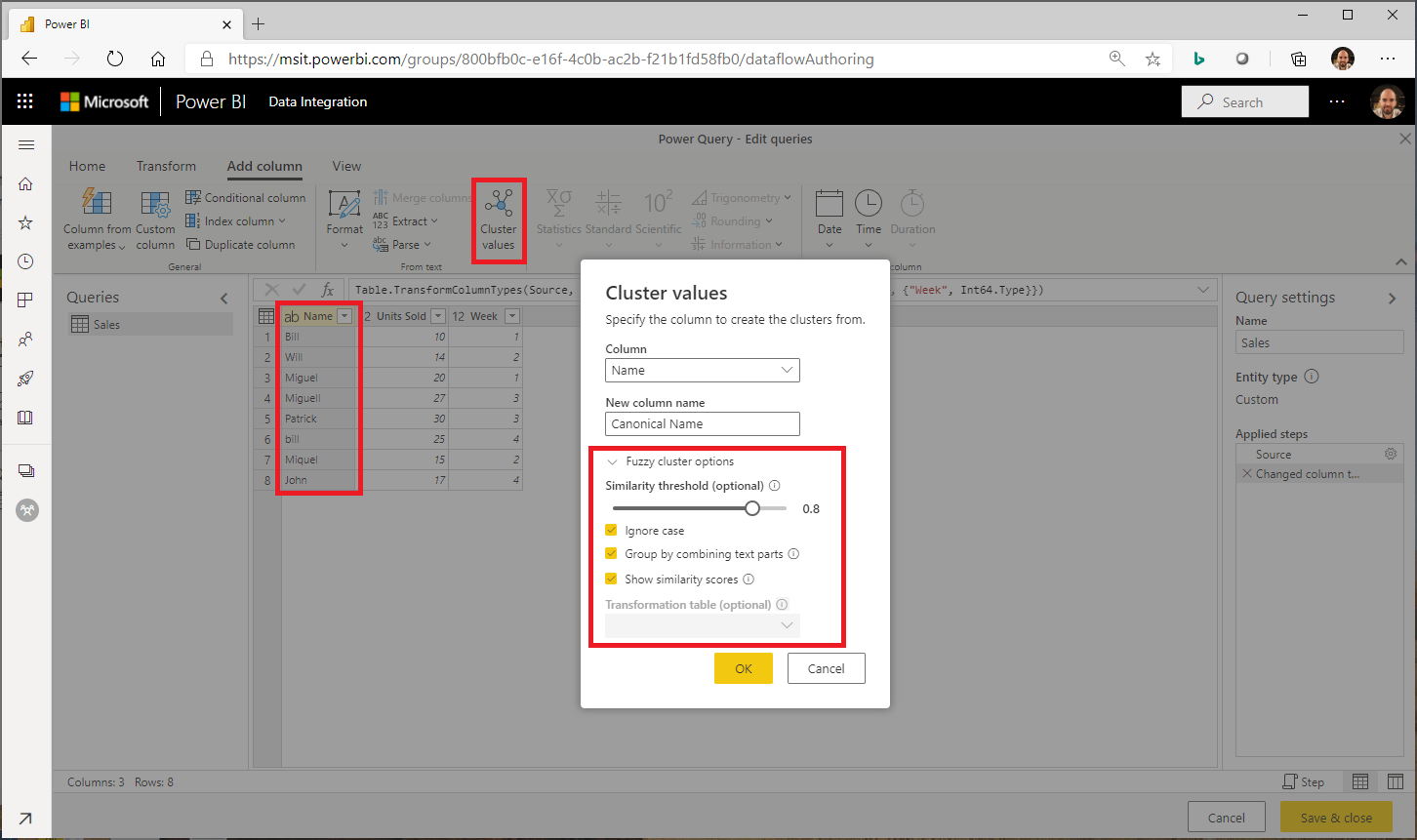Screen dimensions: 1417x840
Task: Open the View ribbon tab
Action: pos(346,166)
